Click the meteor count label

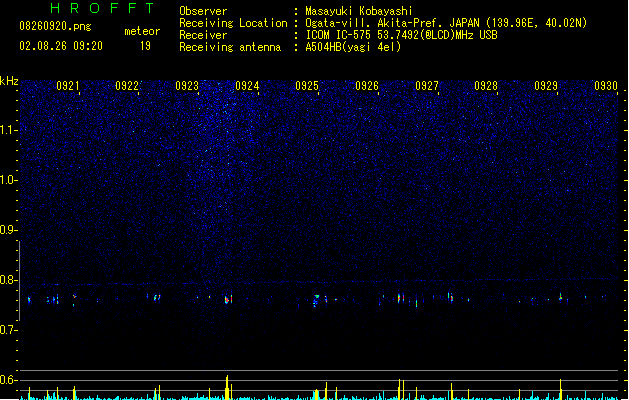142,31
